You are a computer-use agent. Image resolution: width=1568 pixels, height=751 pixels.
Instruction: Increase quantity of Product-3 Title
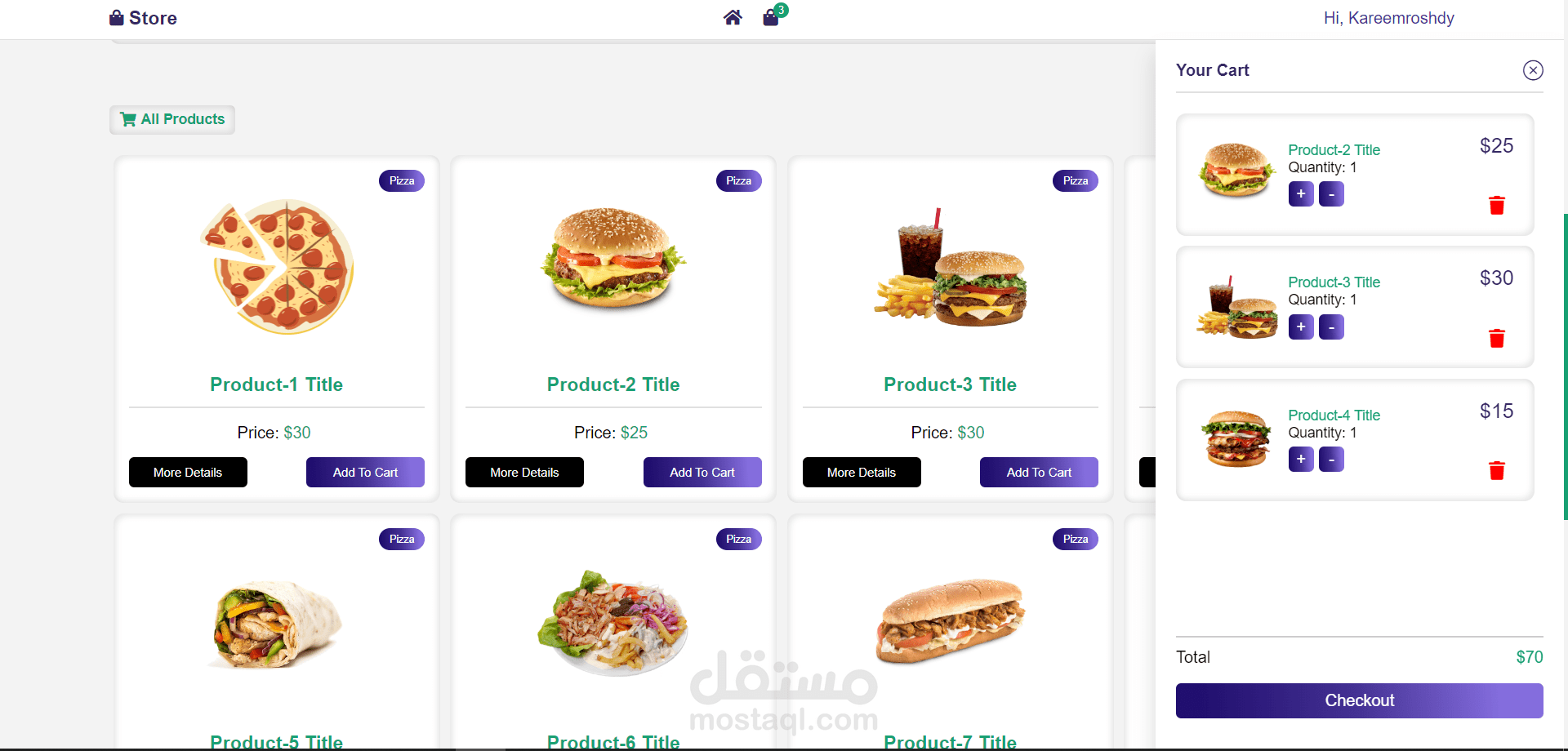point(1301,327)
